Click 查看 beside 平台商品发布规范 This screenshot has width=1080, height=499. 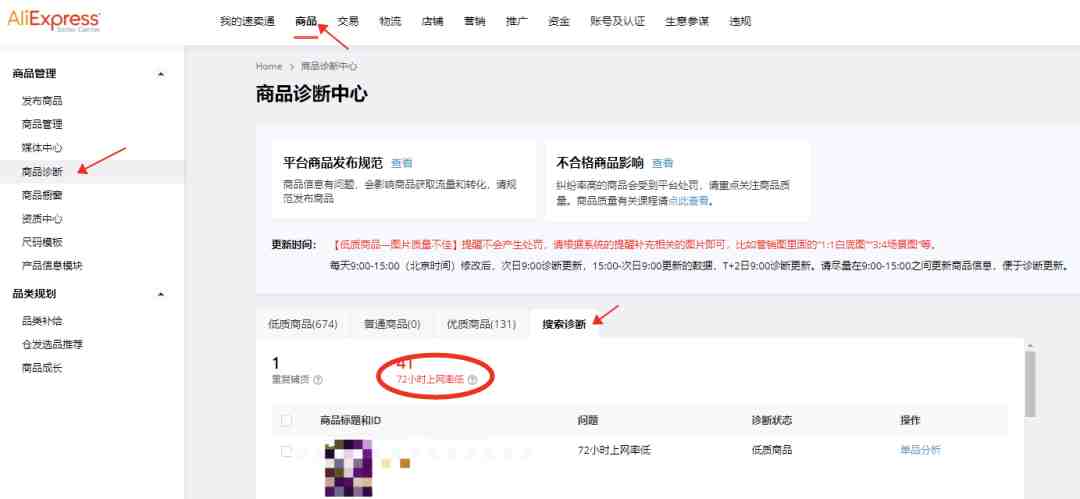(402, 163)
